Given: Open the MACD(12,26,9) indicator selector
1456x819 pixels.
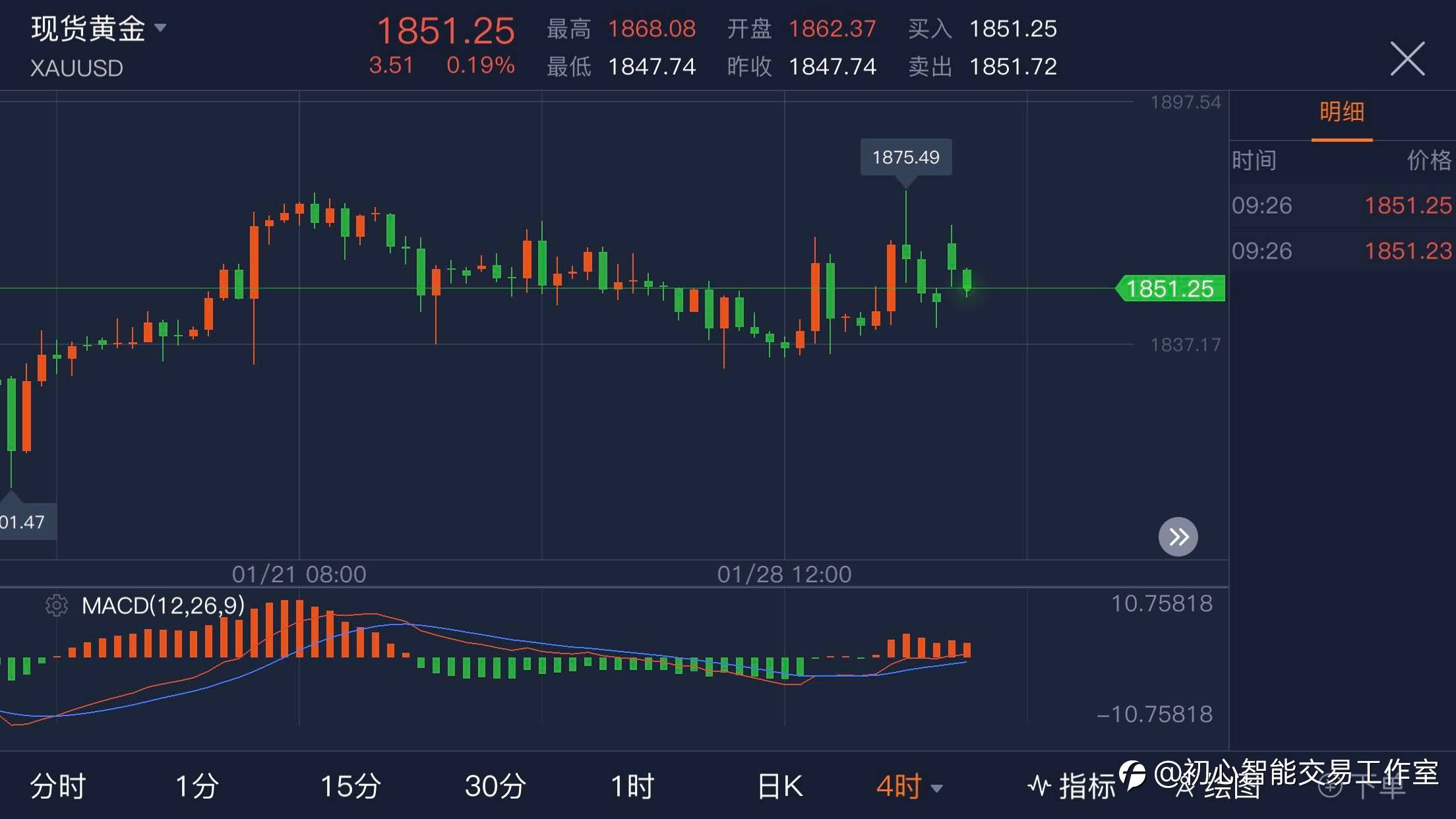Looking at the screenshot, I should pyautogui.click(x=163, y=605).
